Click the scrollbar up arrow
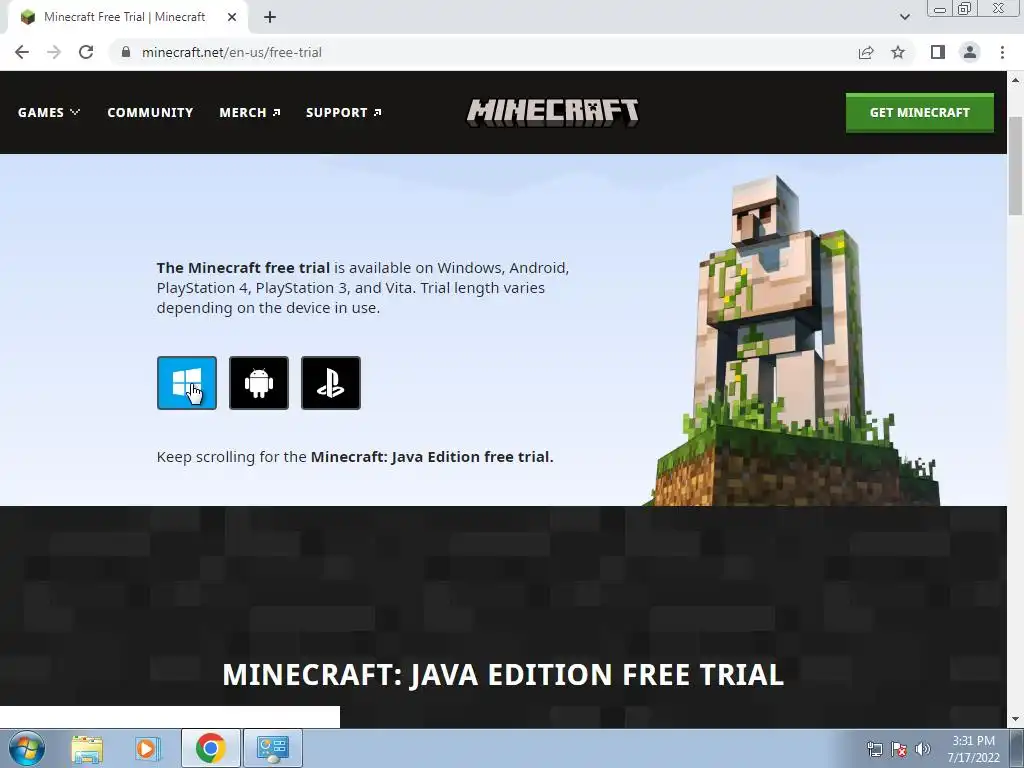1024x768 pixels. 1016,80
